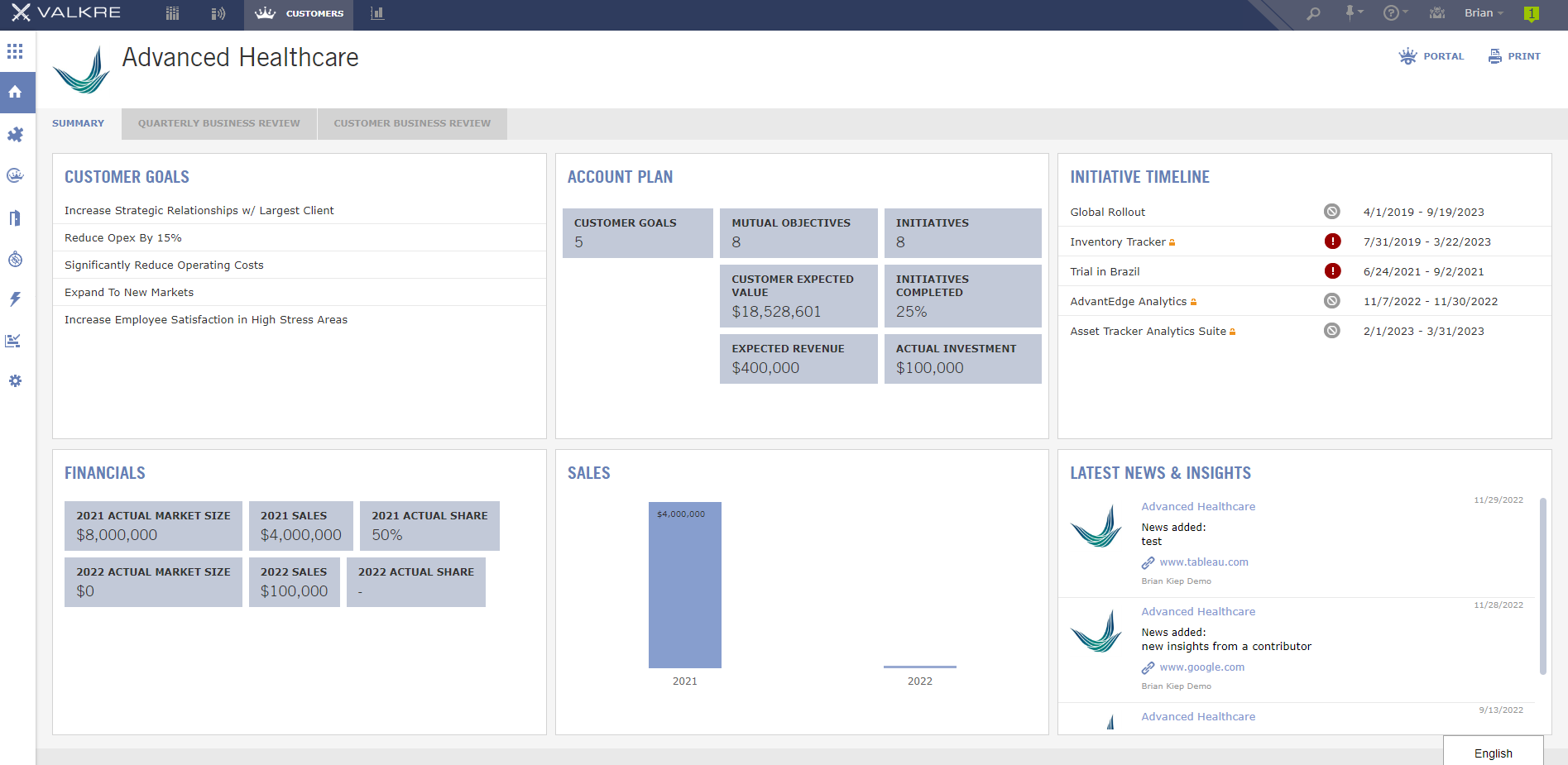The width and height of the screenshot is (1568, 765).
Task: Open the lightning bolt sidebar icon
Action: [15, 299]
